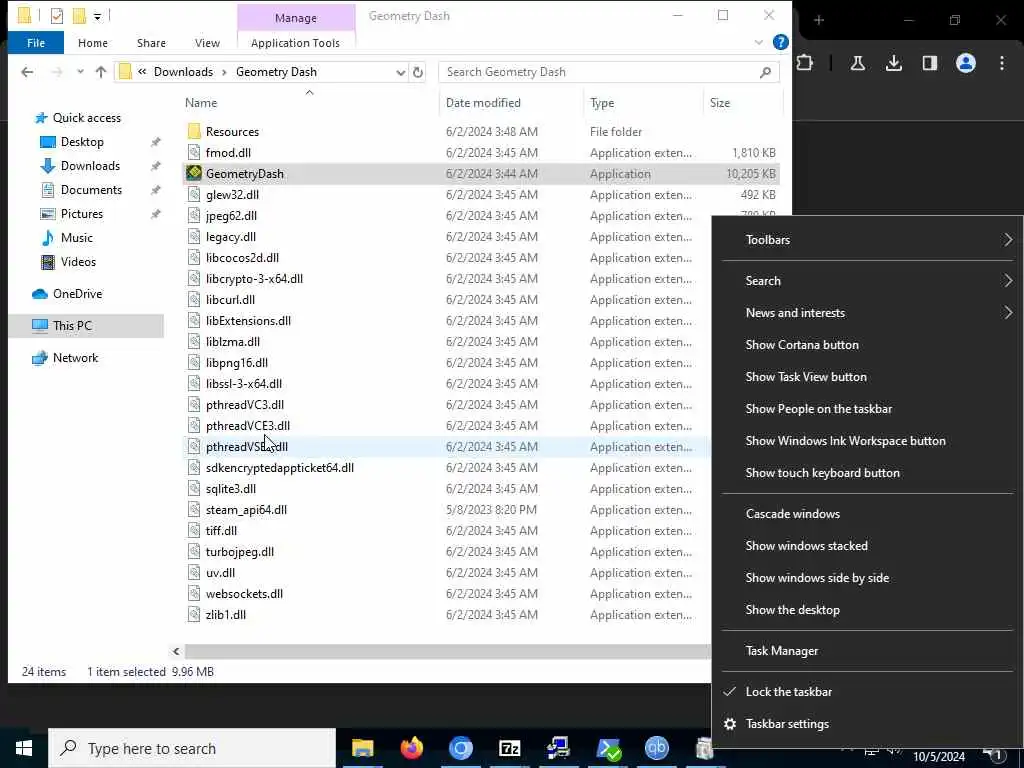This screenshot has height=768, width=1024.
Task: Launch Firefox from the taskbar
Action: (x=411, y=748)
